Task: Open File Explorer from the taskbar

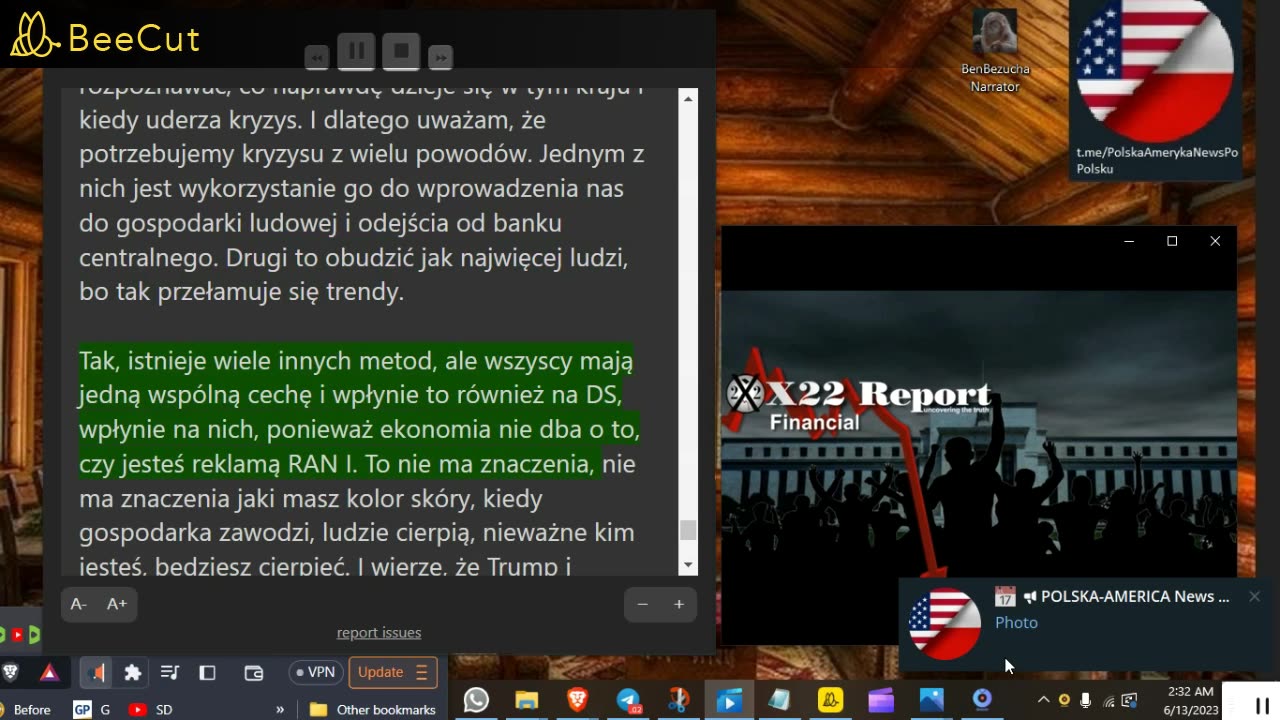Action: (527, 700)
